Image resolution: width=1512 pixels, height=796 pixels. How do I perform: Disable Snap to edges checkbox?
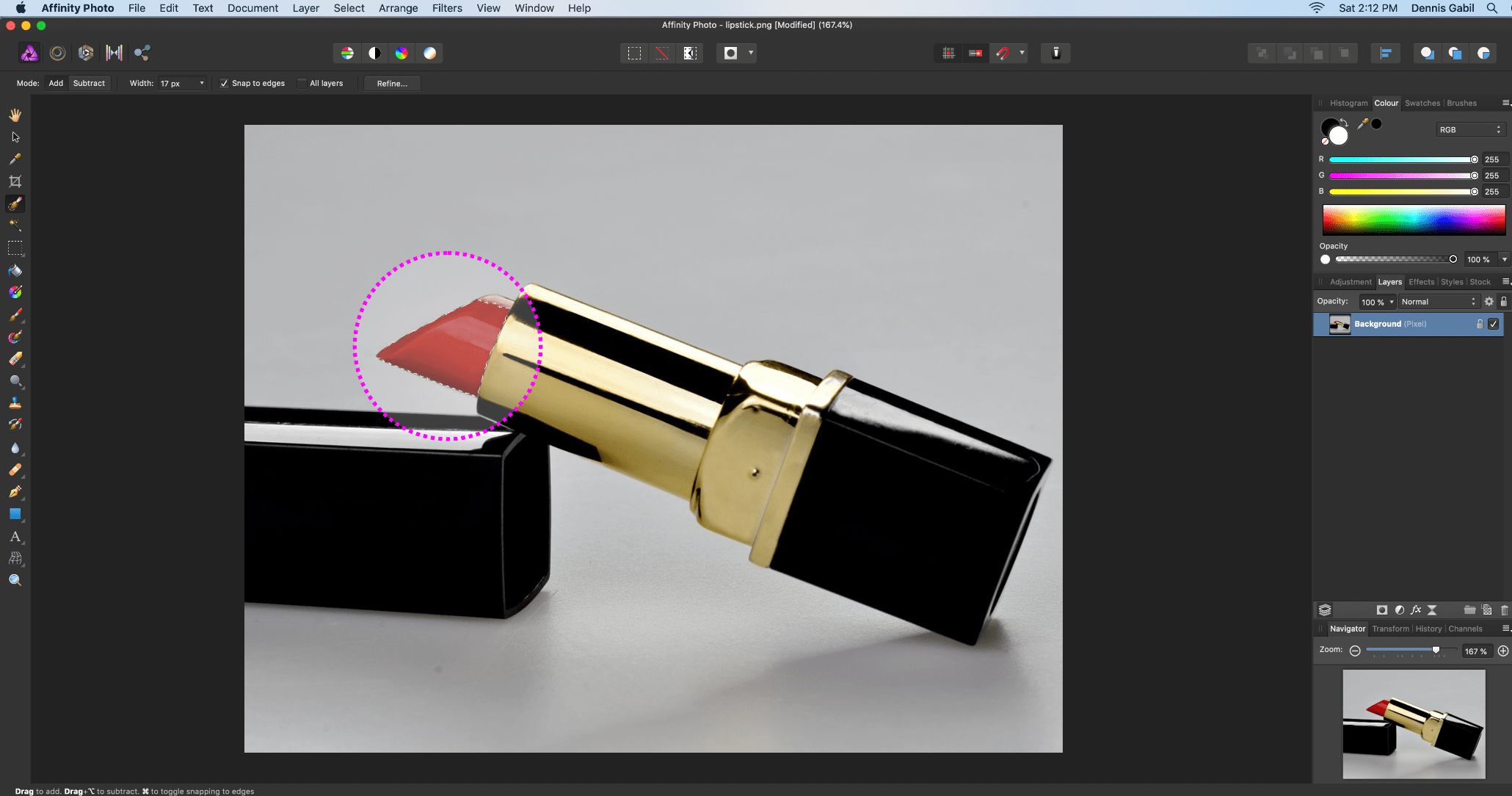[x=225, y=84]
